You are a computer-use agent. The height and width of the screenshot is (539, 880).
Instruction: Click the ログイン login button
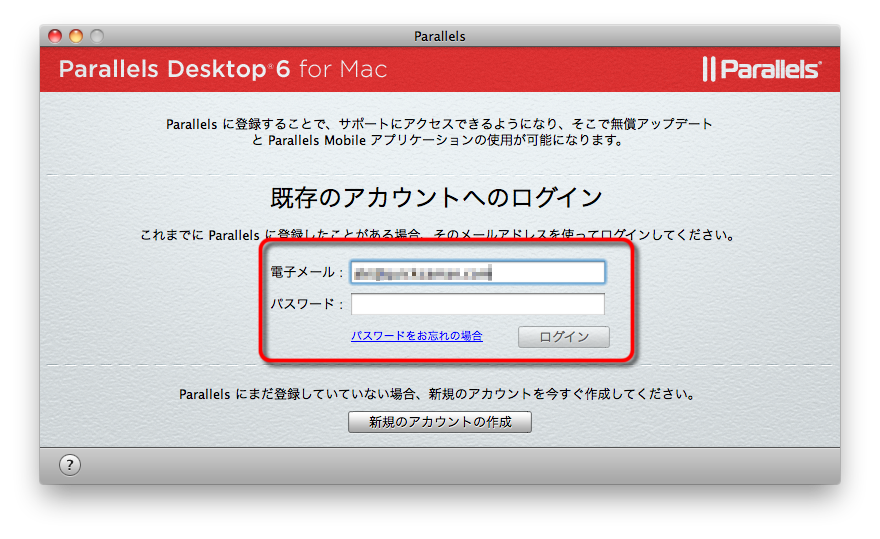(563, 337)
